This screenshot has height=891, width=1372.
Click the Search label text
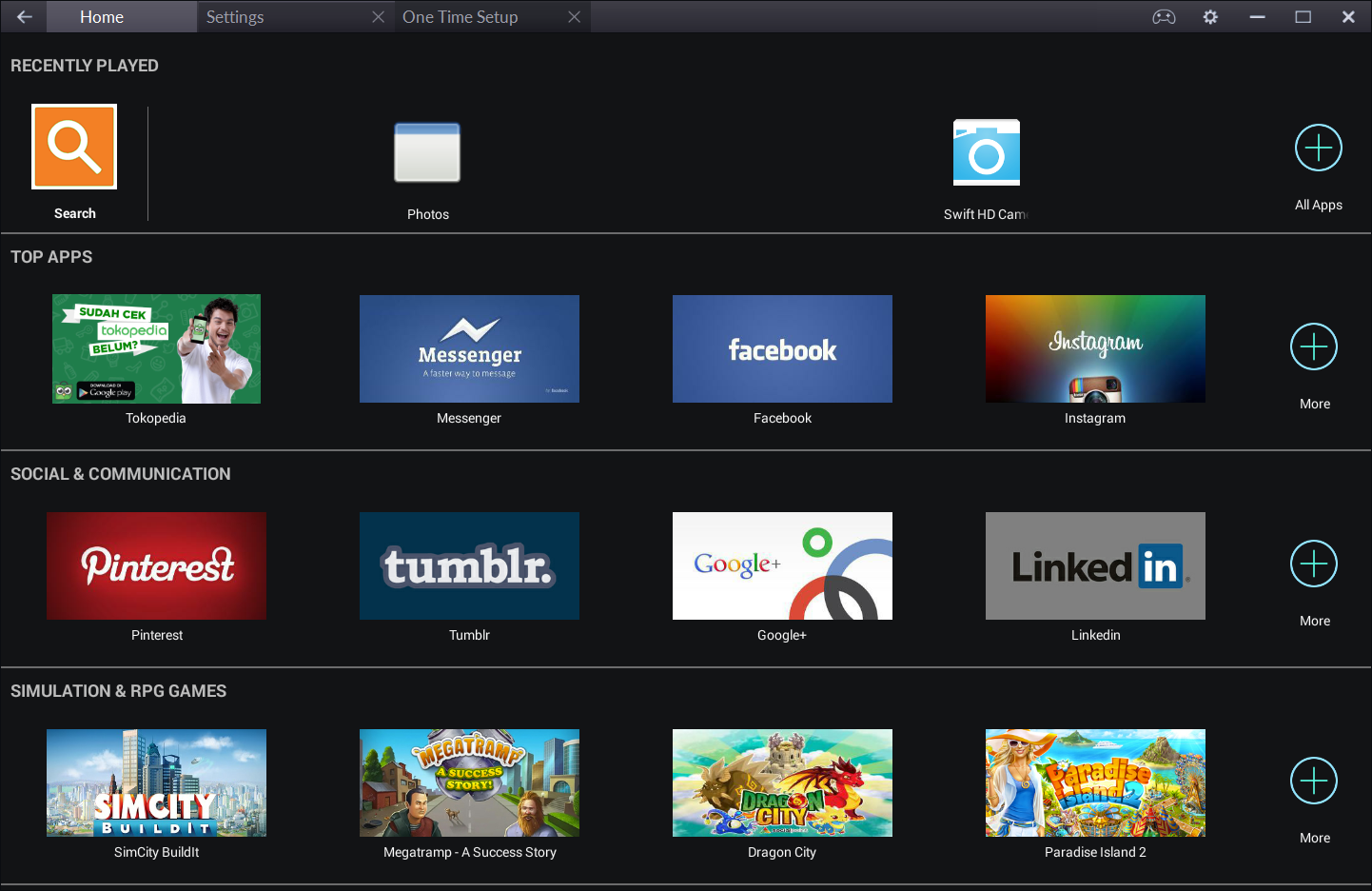click(75, 213)
